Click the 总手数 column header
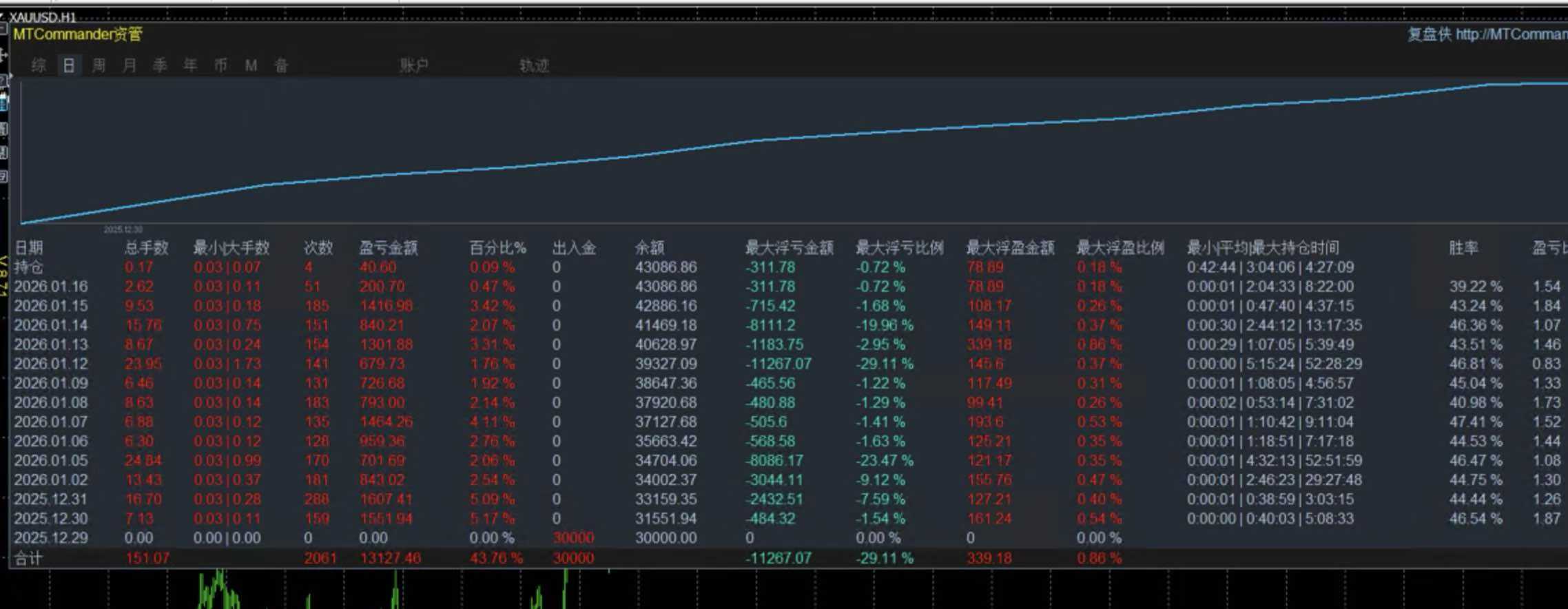Screen dimensions: 1568x609 147,248
